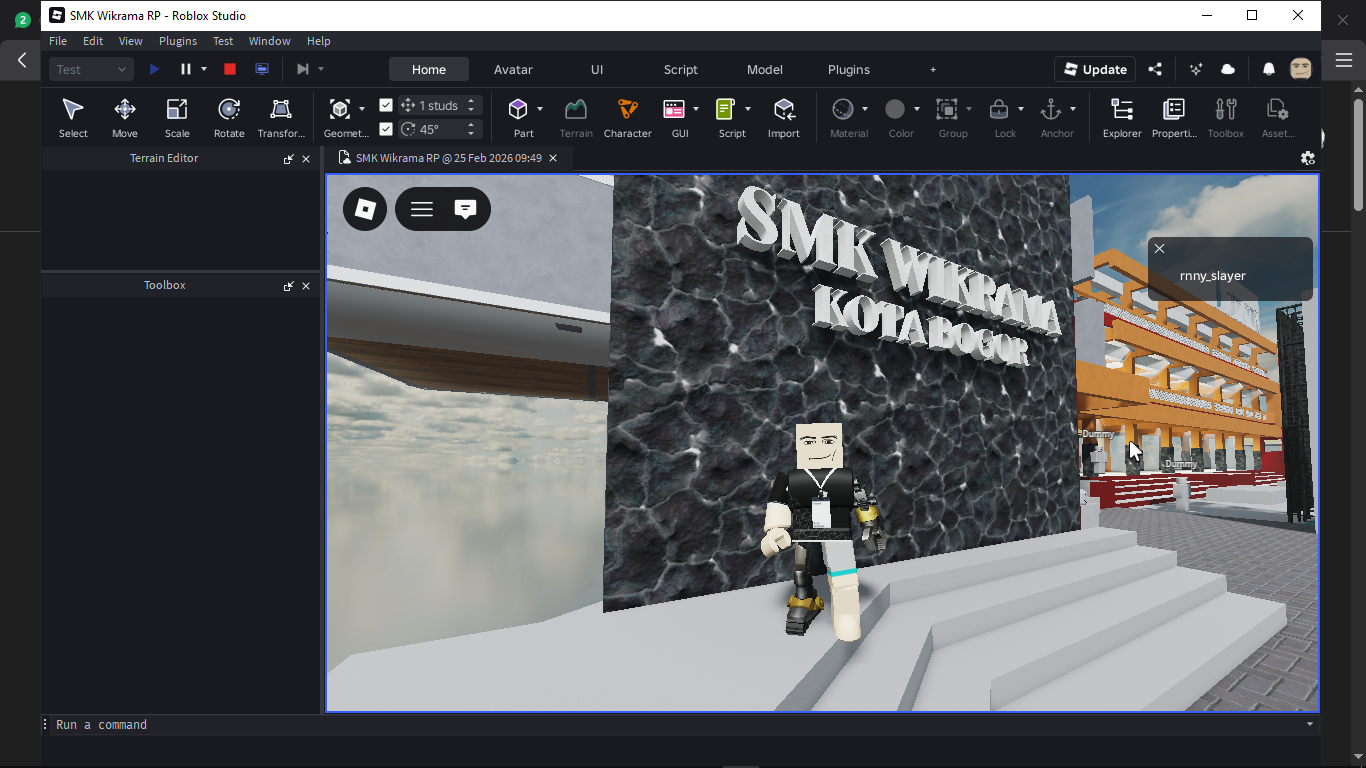The height and width of the screenshot is (768, 1366).
Task: Insert a Character rig
Action: (627, 117)
